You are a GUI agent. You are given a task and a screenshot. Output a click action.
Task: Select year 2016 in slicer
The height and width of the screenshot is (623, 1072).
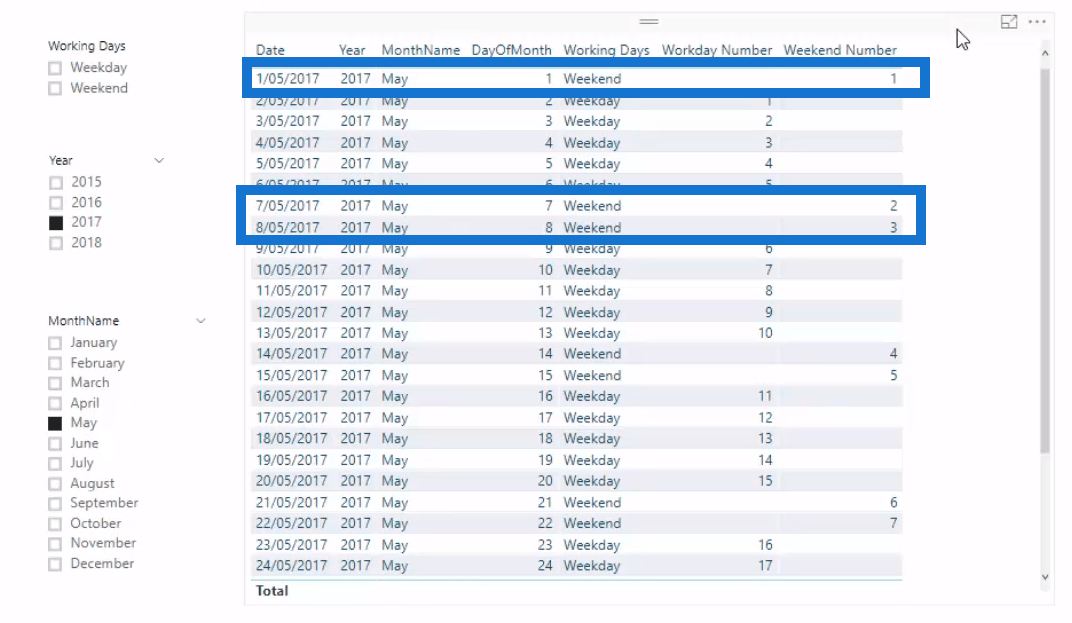56,203
